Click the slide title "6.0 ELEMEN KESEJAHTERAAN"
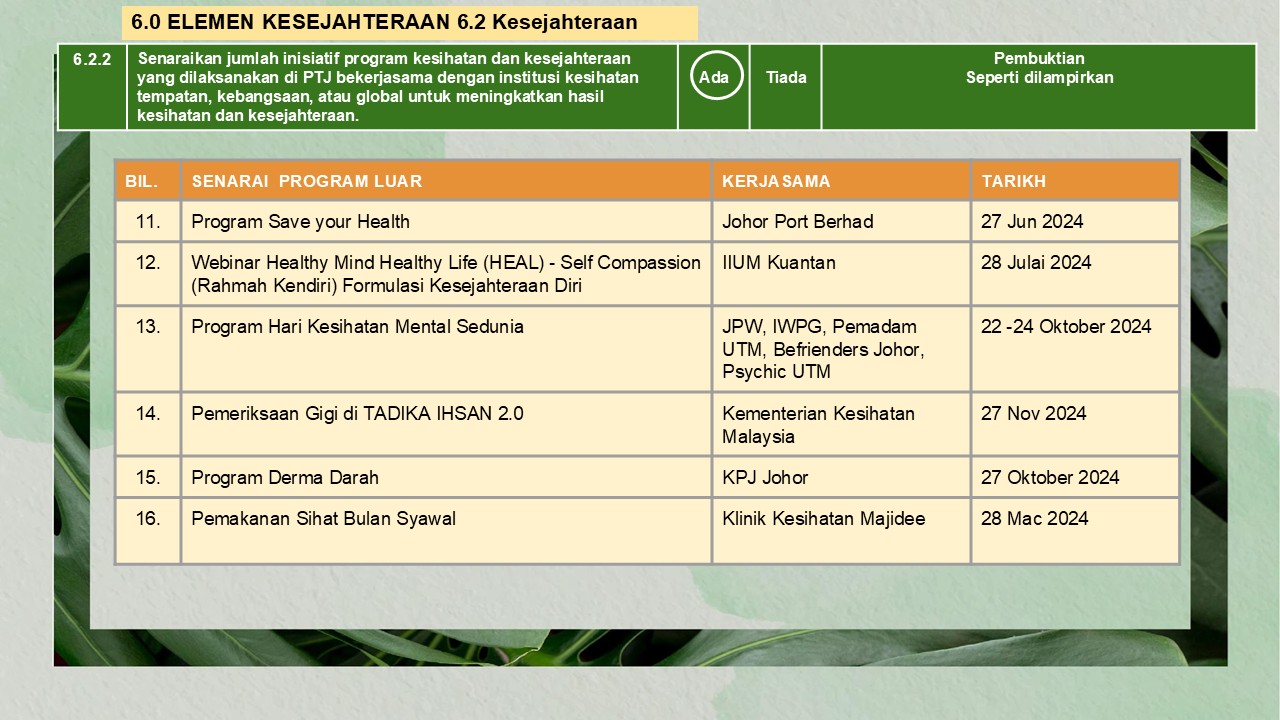The image size is (1280, 720). point(385,22)
